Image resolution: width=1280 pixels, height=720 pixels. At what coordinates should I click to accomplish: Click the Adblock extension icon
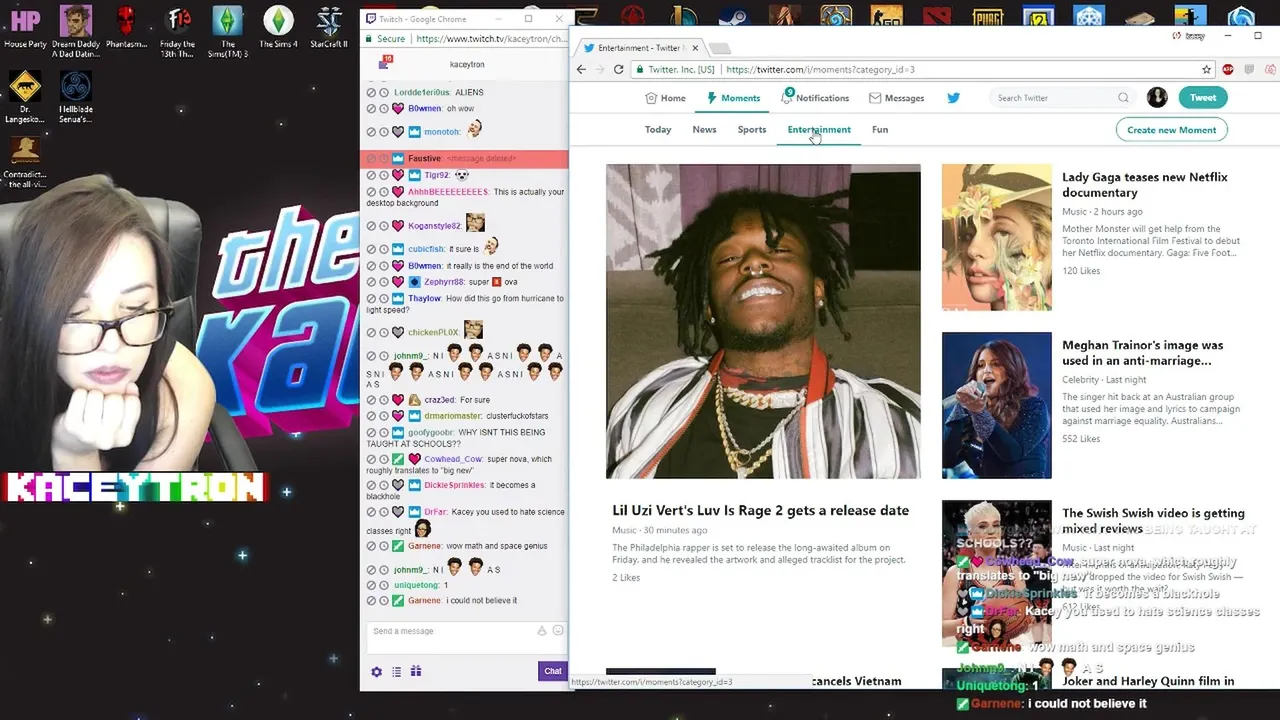click(1227, 69)
